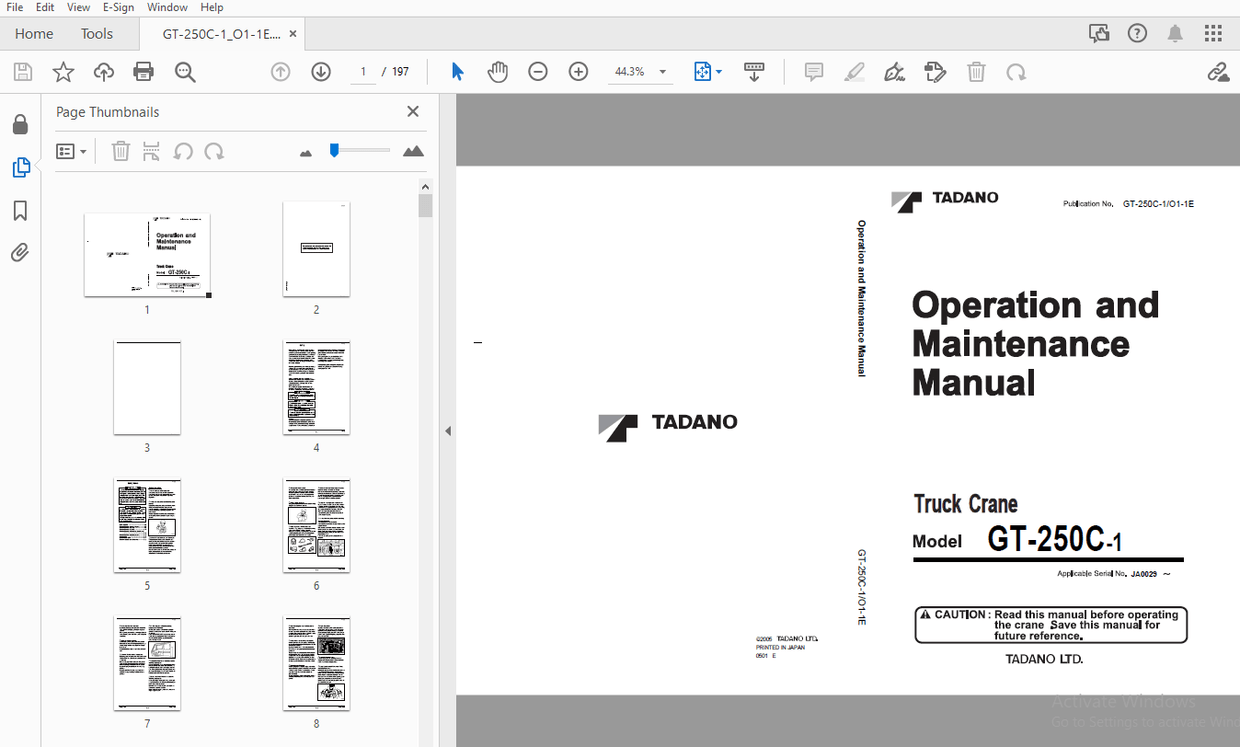Open the Add Comment tool
The width and height of the screenshot is (1240, 747).
(813, 71)
